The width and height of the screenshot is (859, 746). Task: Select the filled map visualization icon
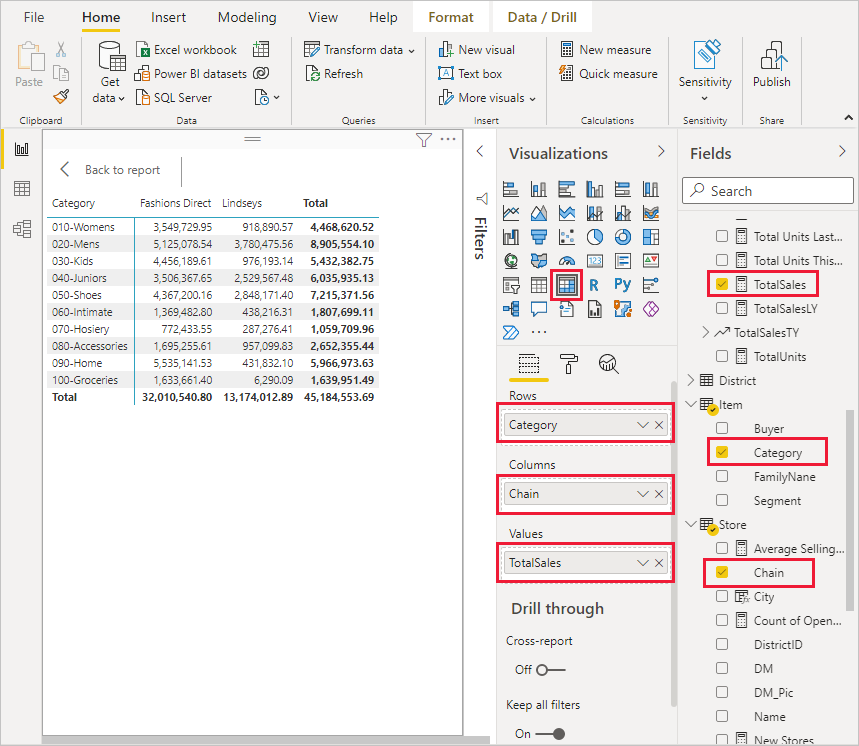tap(539, 260)
